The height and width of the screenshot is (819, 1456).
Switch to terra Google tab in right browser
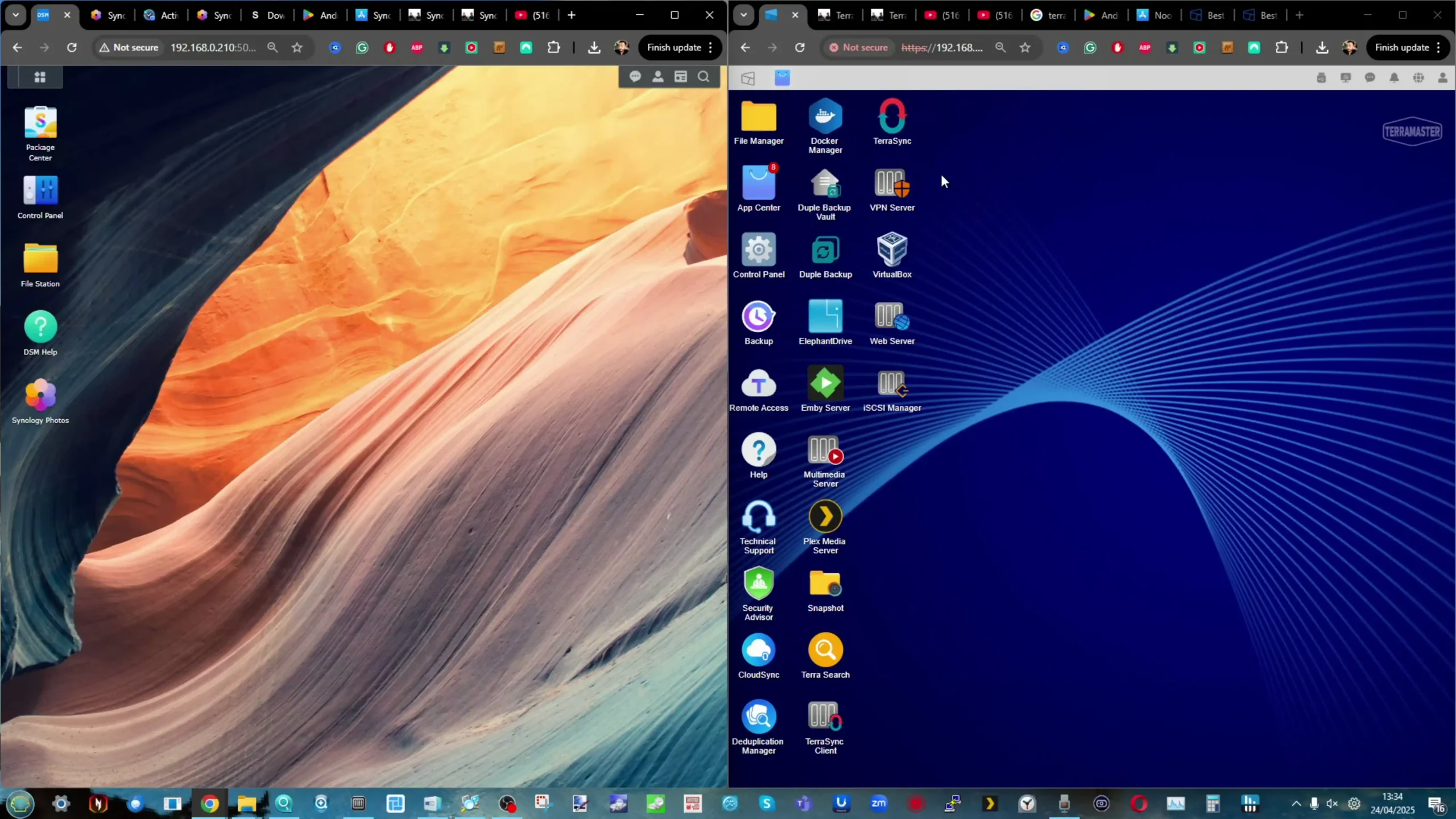tap(1049, 15)
